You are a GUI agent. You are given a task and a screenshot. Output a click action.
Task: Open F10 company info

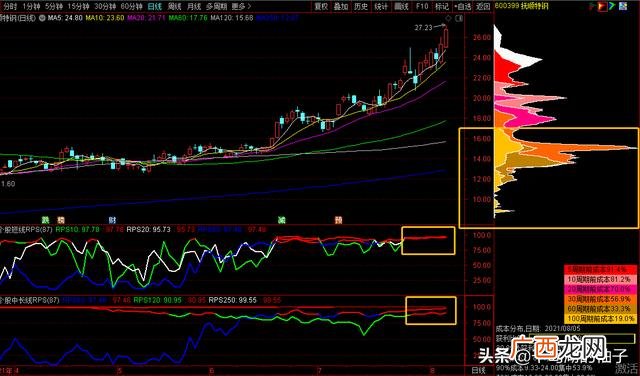pos(422,7)
